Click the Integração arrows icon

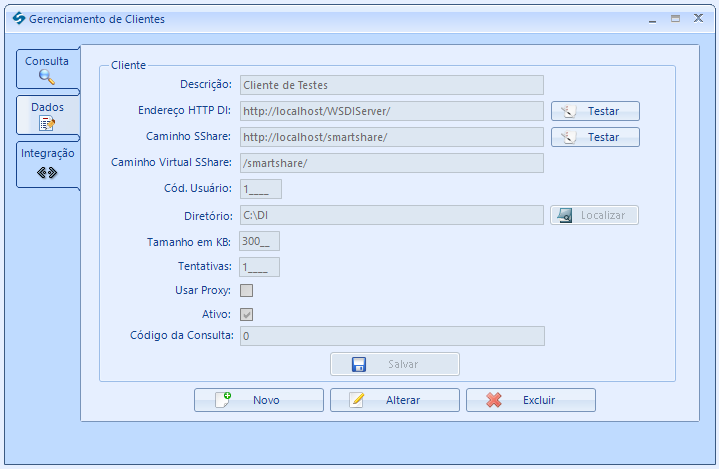coord(47,173)
